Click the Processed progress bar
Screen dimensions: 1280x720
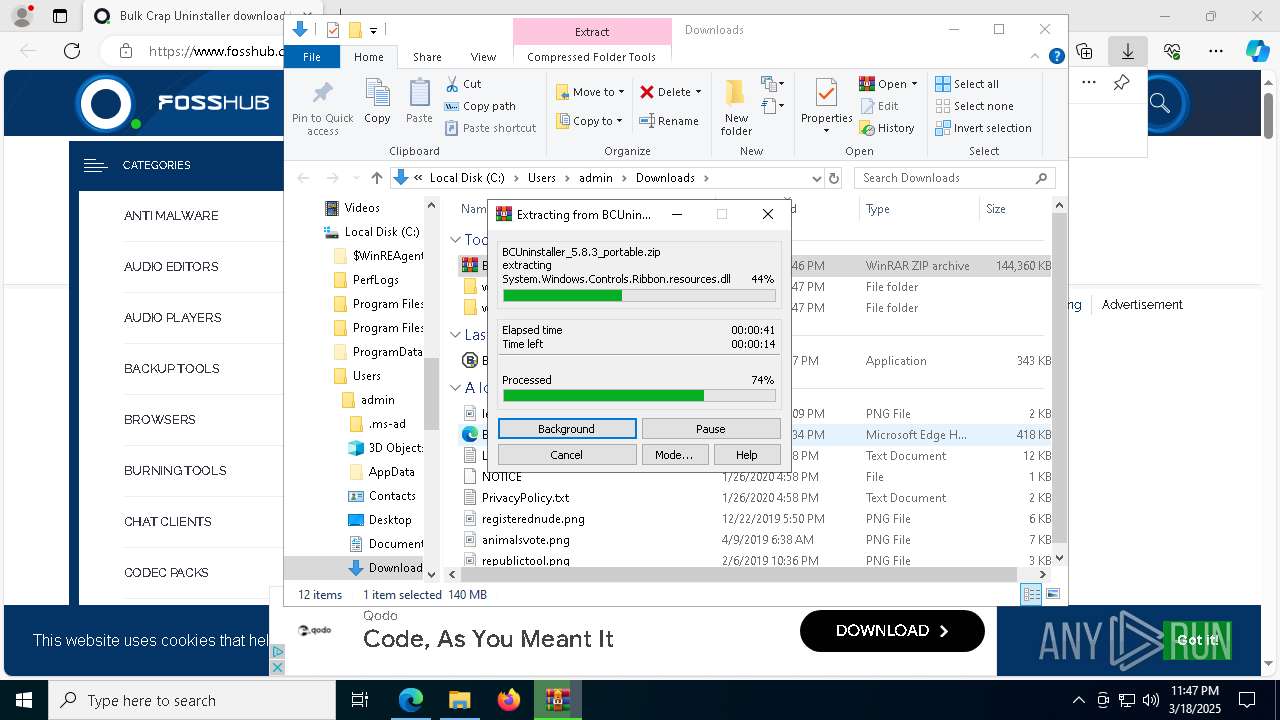point(639,396)
